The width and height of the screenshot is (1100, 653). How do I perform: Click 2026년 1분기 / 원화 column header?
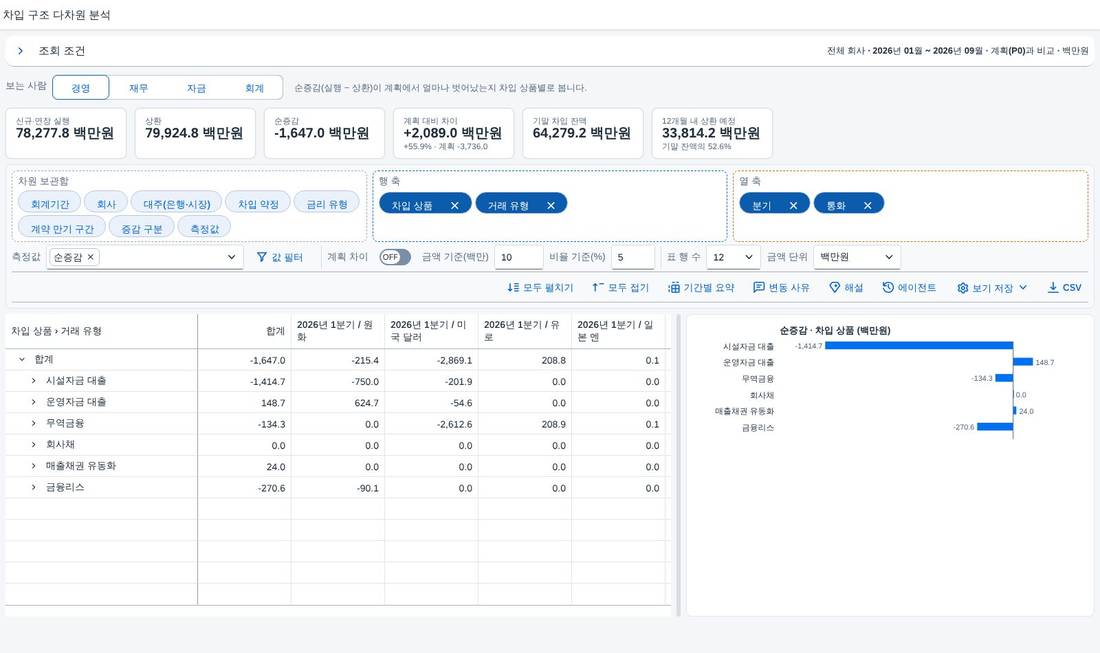337,331
